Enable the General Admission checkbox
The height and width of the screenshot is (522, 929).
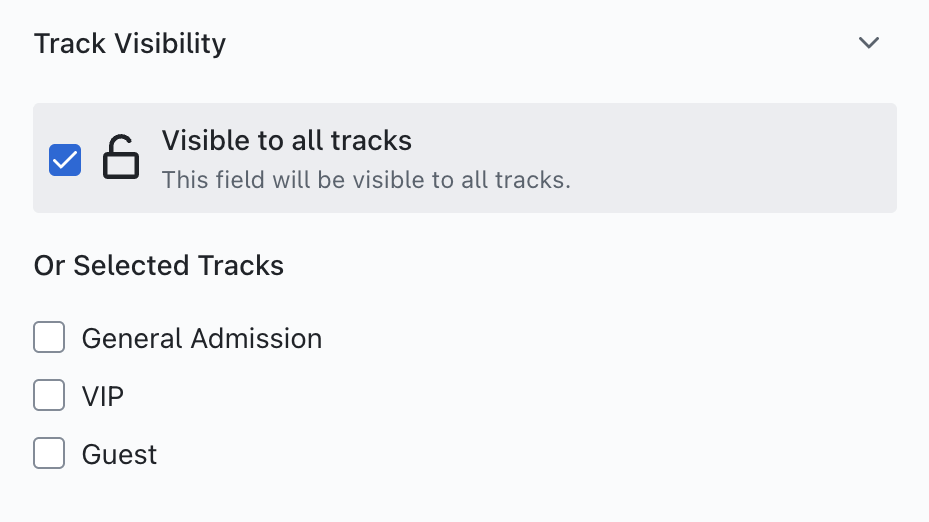49,338
